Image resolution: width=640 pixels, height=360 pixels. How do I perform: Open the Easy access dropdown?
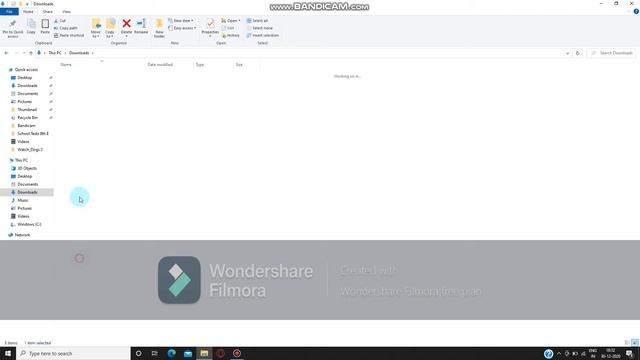click(182, 28)
